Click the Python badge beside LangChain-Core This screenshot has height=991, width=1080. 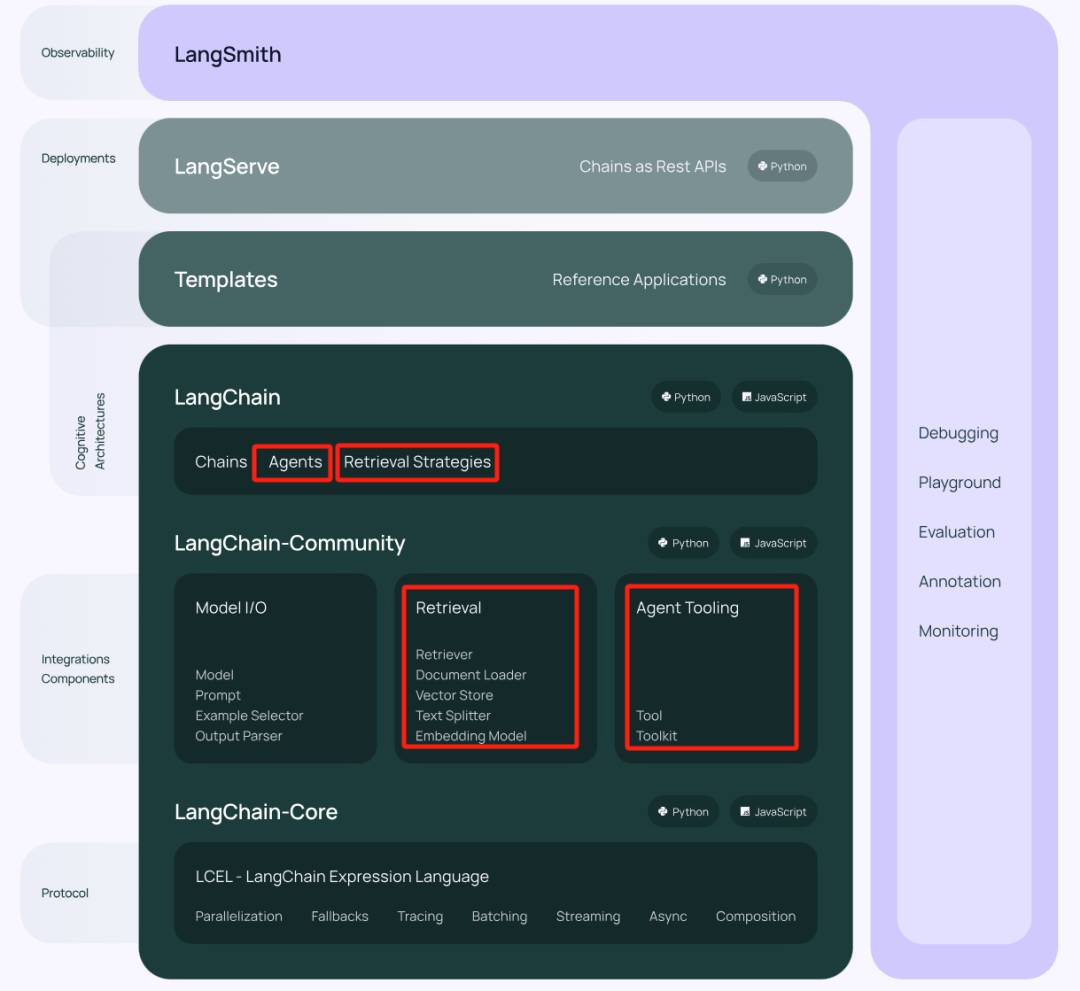click(683, 811)
